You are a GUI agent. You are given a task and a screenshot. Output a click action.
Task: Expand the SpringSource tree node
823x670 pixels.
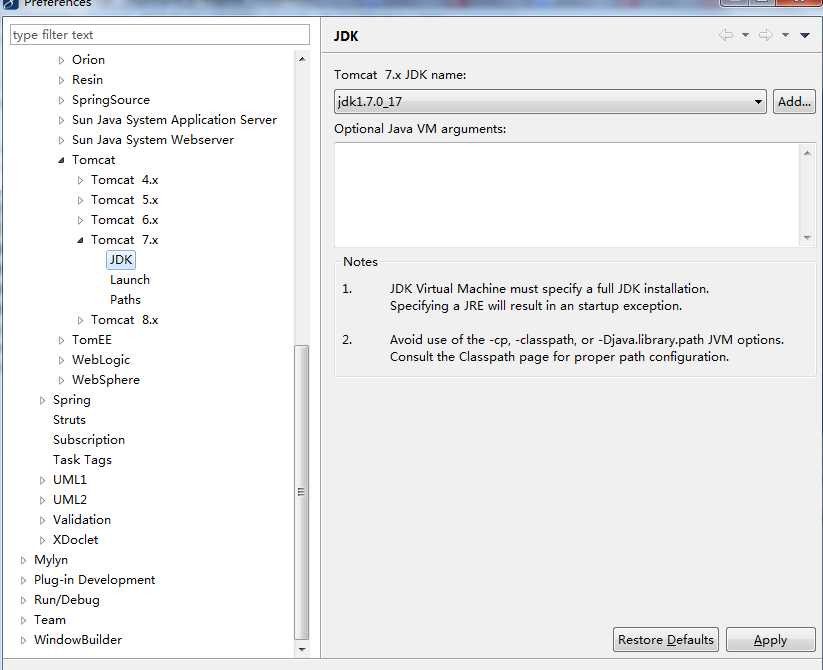[61, 100]
